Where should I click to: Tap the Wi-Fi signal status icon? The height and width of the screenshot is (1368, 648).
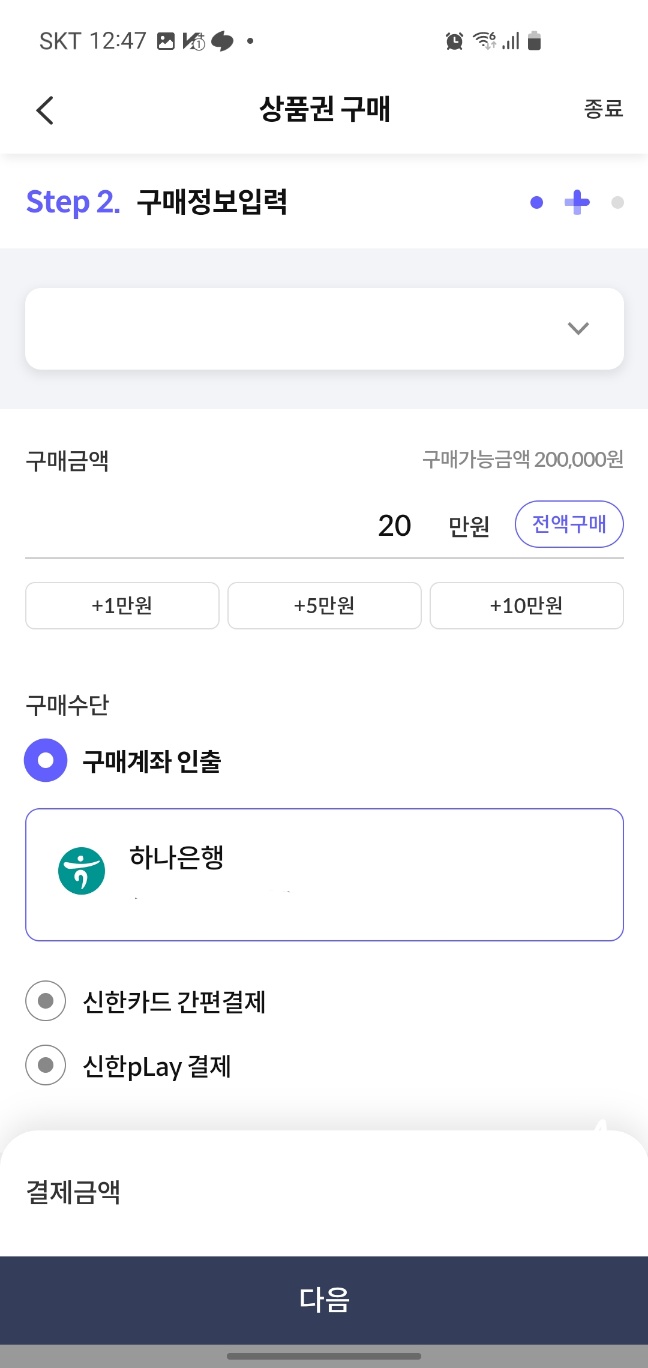(485, 41)
